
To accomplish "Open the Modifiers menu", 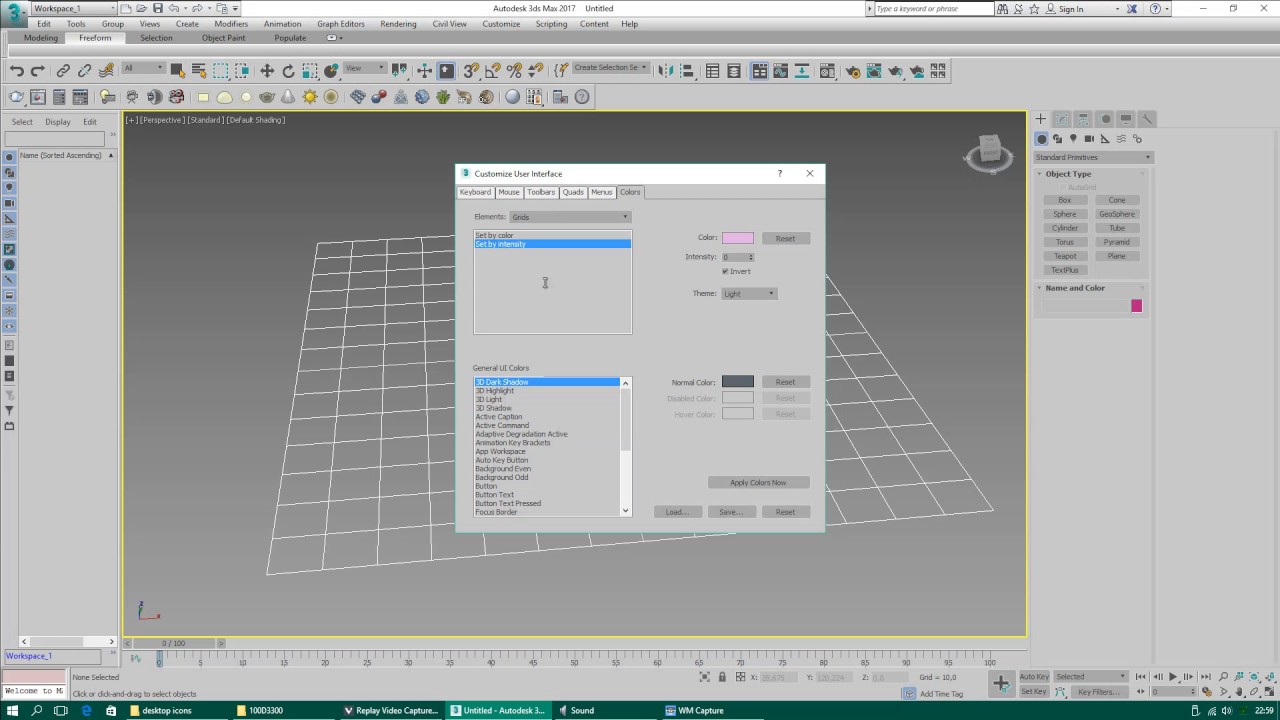I will tap(231, 24).
